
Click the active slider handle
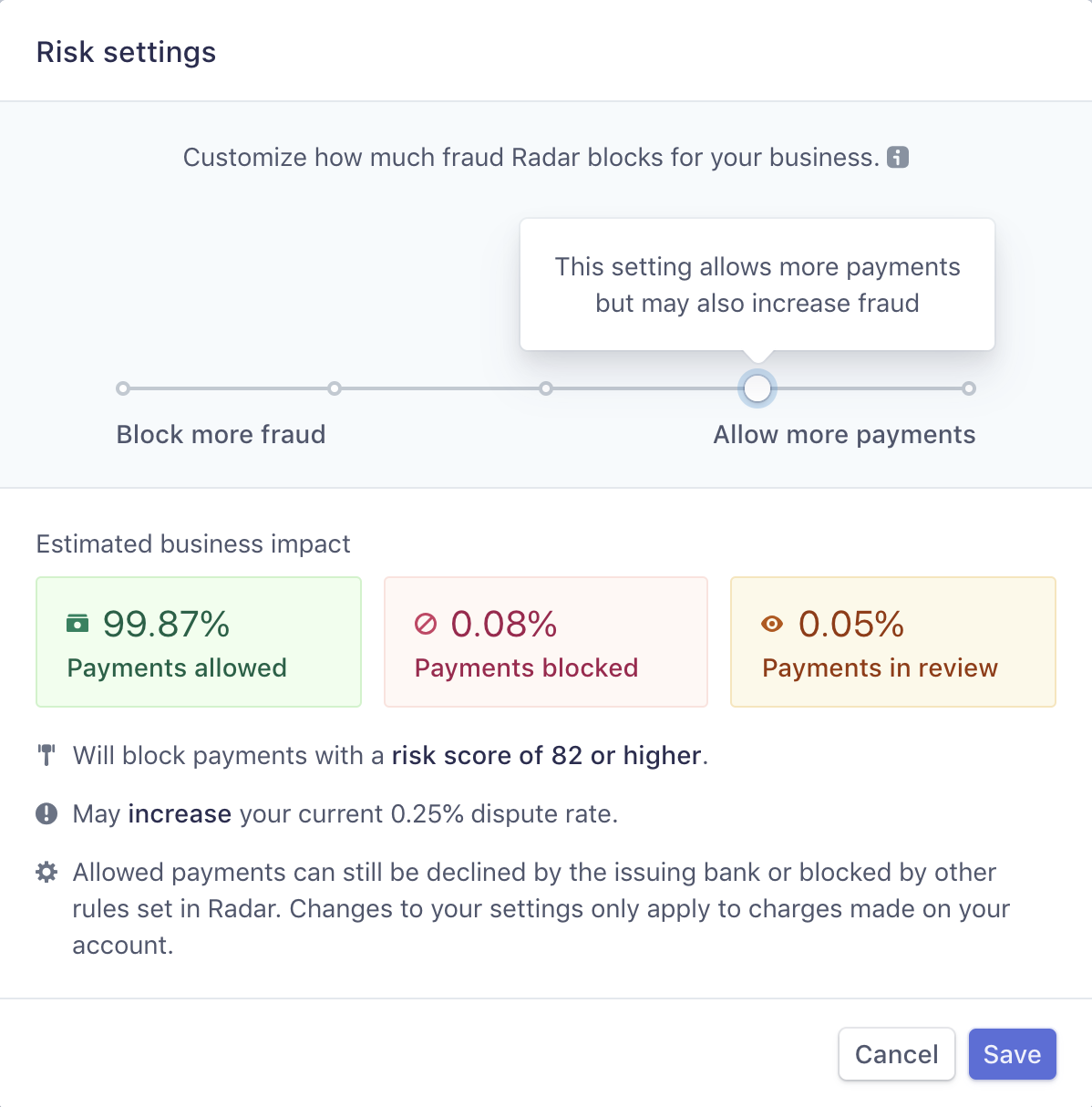click(x=757, y=388)
